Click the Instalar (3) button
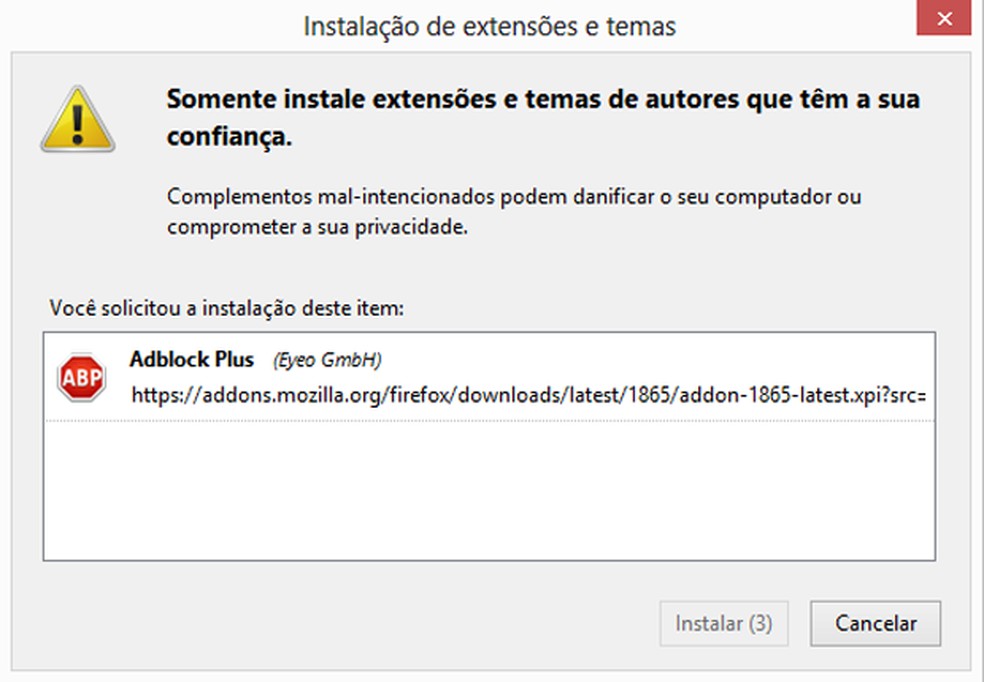 pyautogui.click(x=723, y=622)
